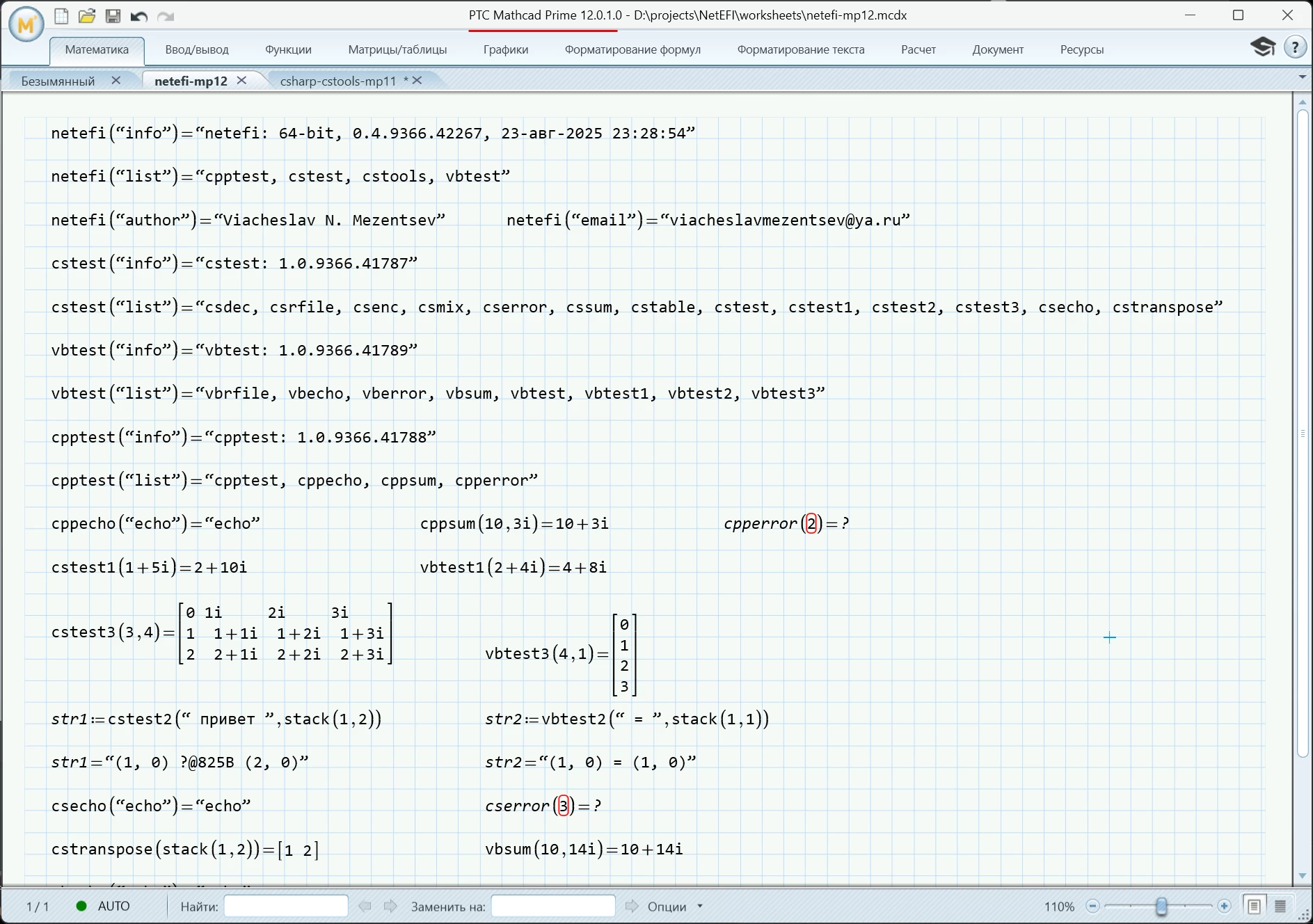Click the Mathcad round logo button
The width and height of the screenshot is (1313, 924).
click(x=26, y=24)
